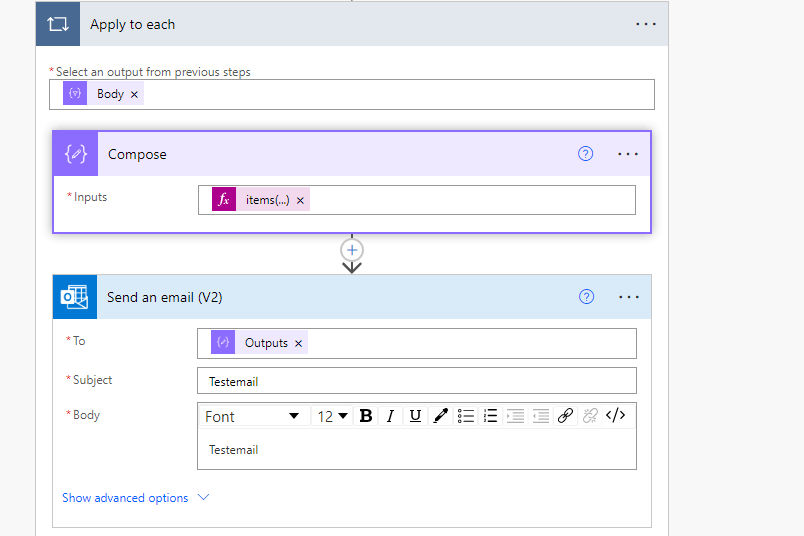
Task: Click the Send an email (V2) title
Action: (165, 297)
